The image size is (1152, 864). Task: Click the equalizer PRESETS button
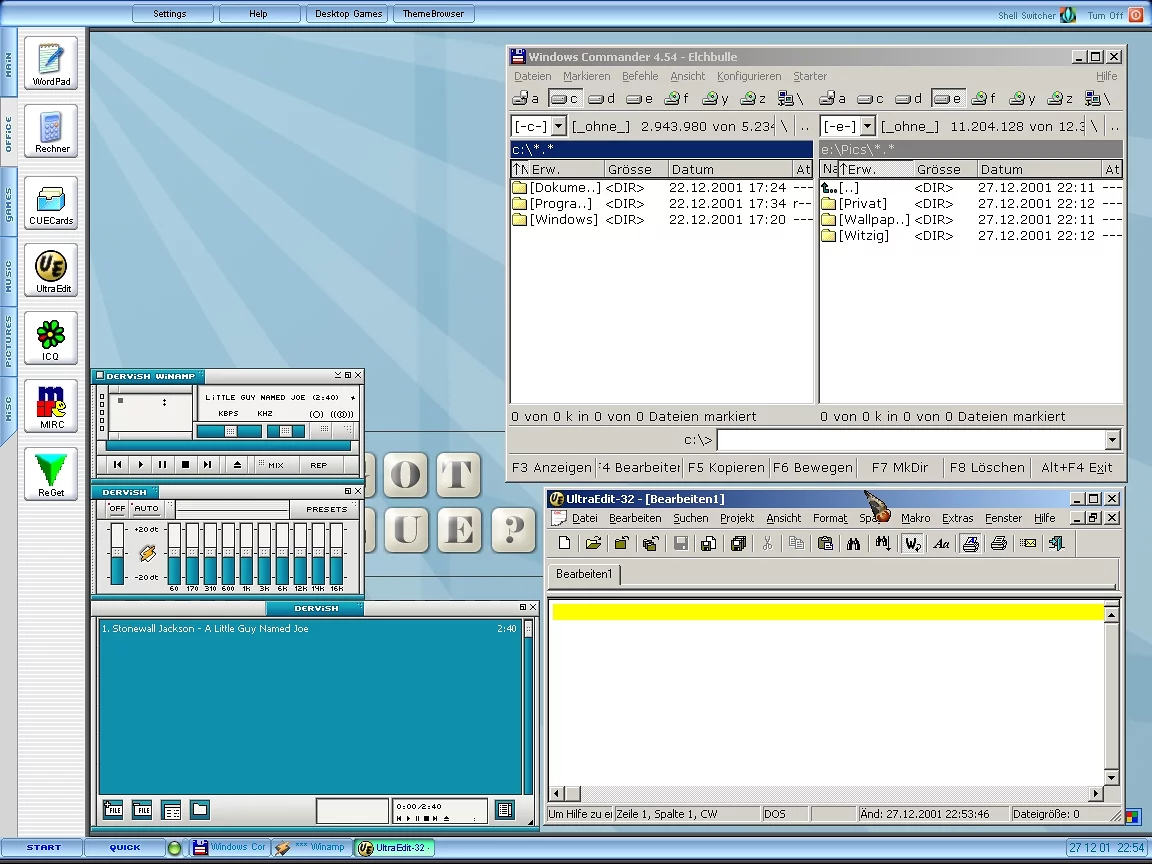pyautogui.click(x=326, y=509)
